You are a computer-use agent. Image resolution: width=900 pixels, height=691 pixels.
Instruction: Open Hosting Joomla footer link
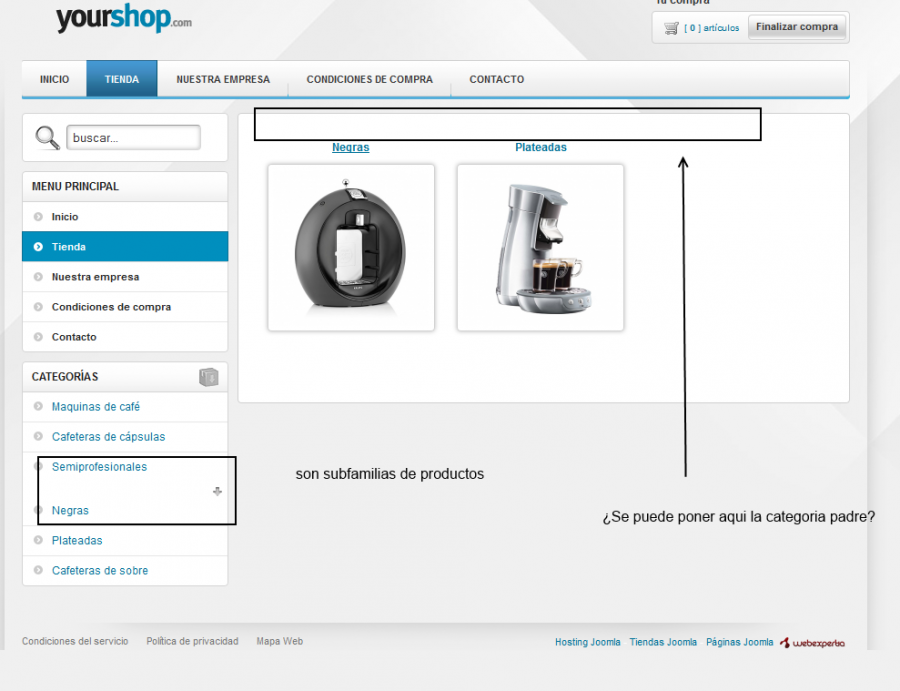(x=588, y=642)
